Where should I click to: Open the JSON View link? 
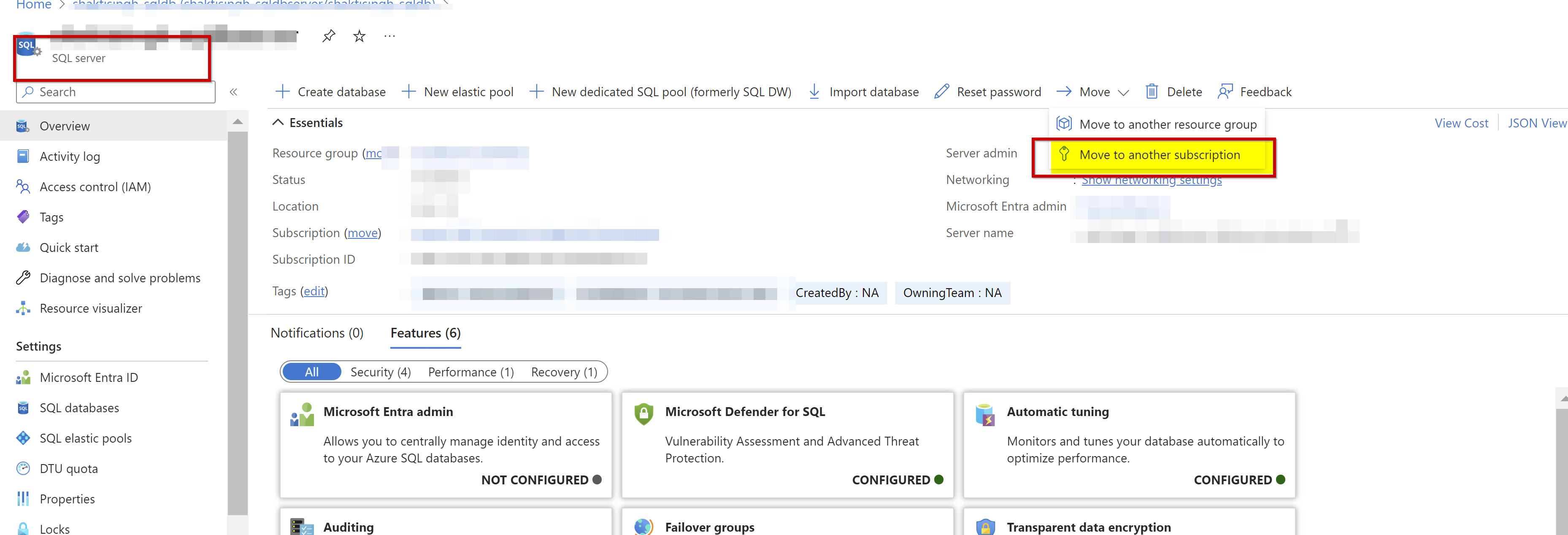tap(1537, 123)
